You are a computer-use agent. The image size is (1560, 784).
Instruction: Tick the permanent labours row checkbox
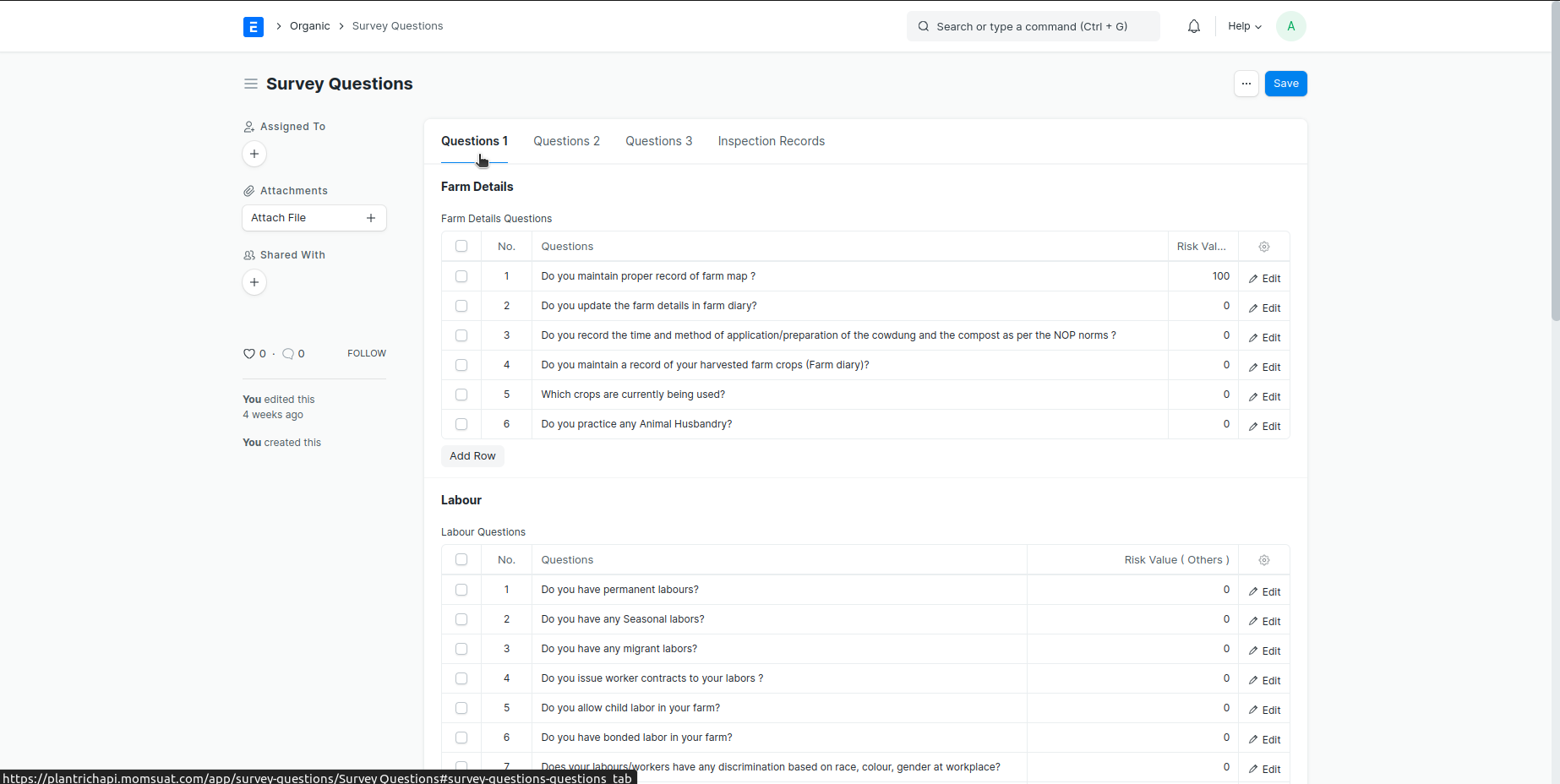pyautogui.click(x=461, y=590)
